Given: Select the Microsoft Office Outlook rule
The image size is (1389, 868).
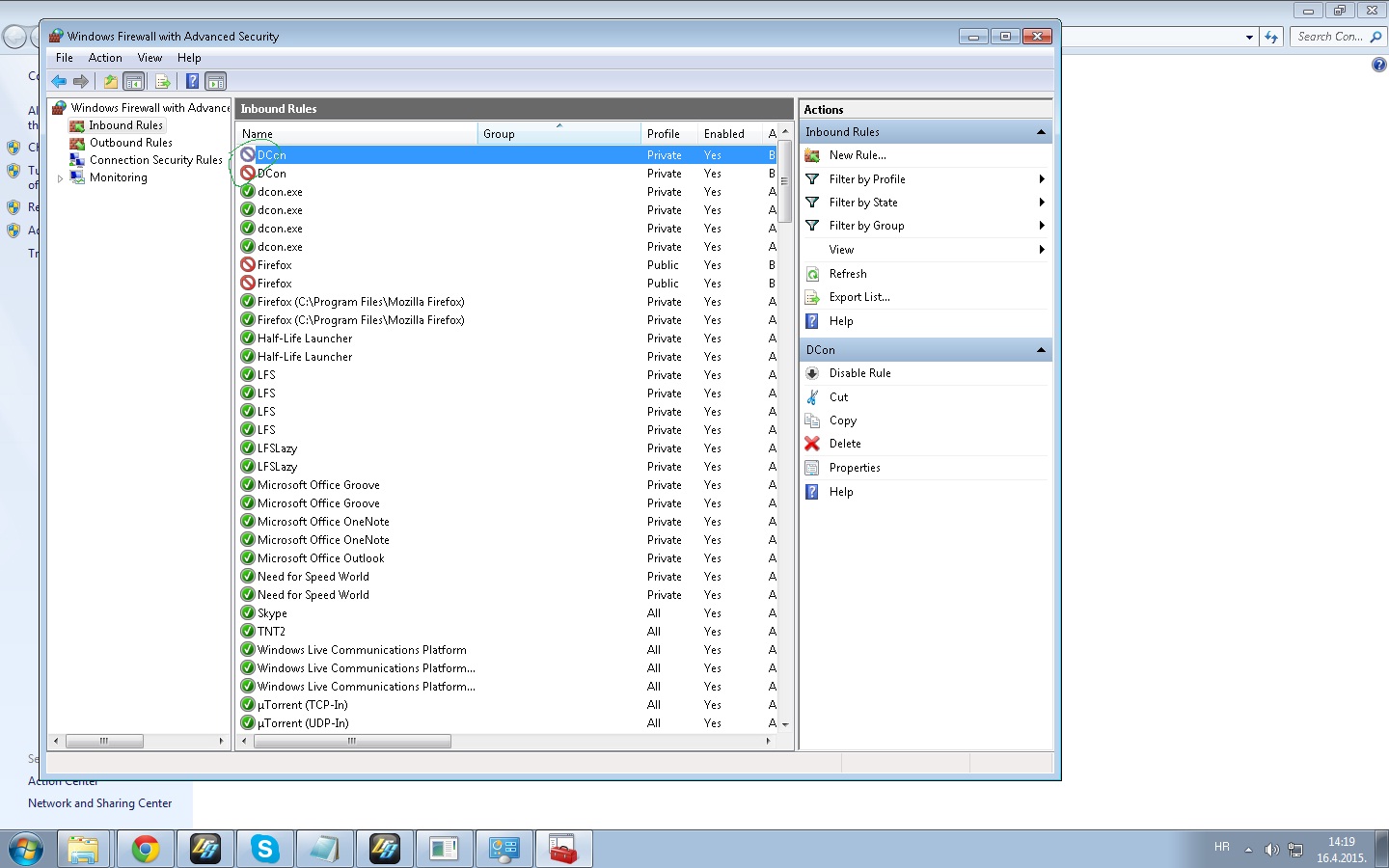Looking at the screenshot, I should click(507, 558).
